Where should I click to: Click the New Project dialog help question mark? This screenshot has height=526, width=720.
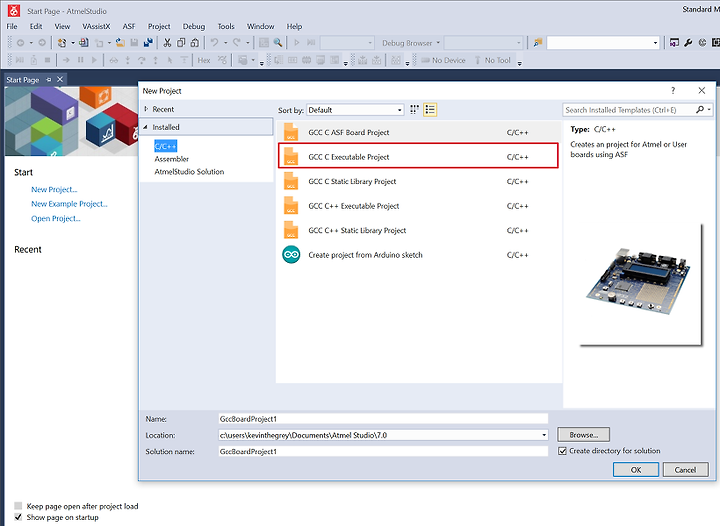(673, 90)
